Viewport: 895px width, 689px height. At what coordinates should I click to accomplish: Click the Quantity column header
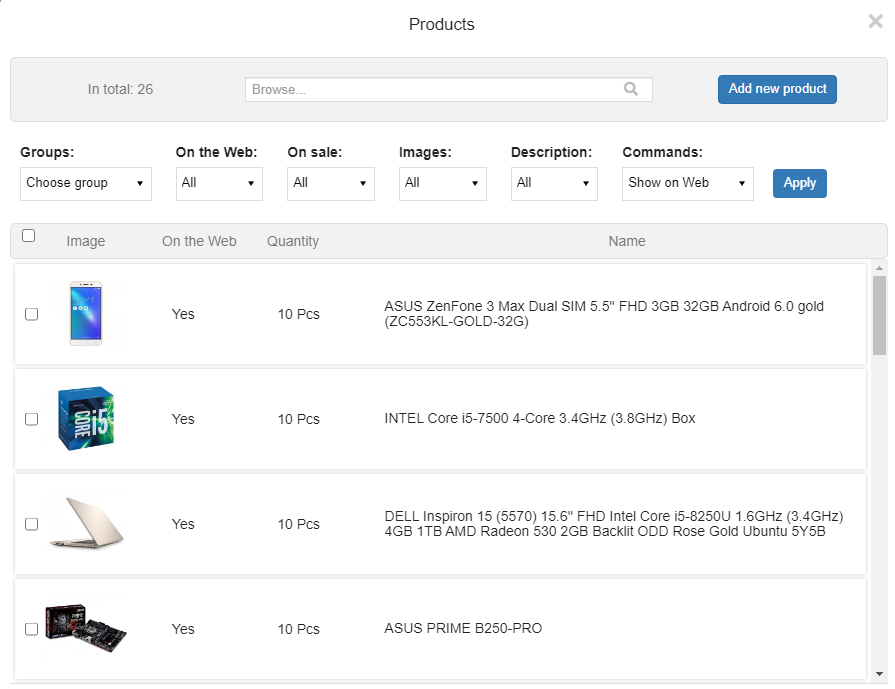click(x=293, y=241)
